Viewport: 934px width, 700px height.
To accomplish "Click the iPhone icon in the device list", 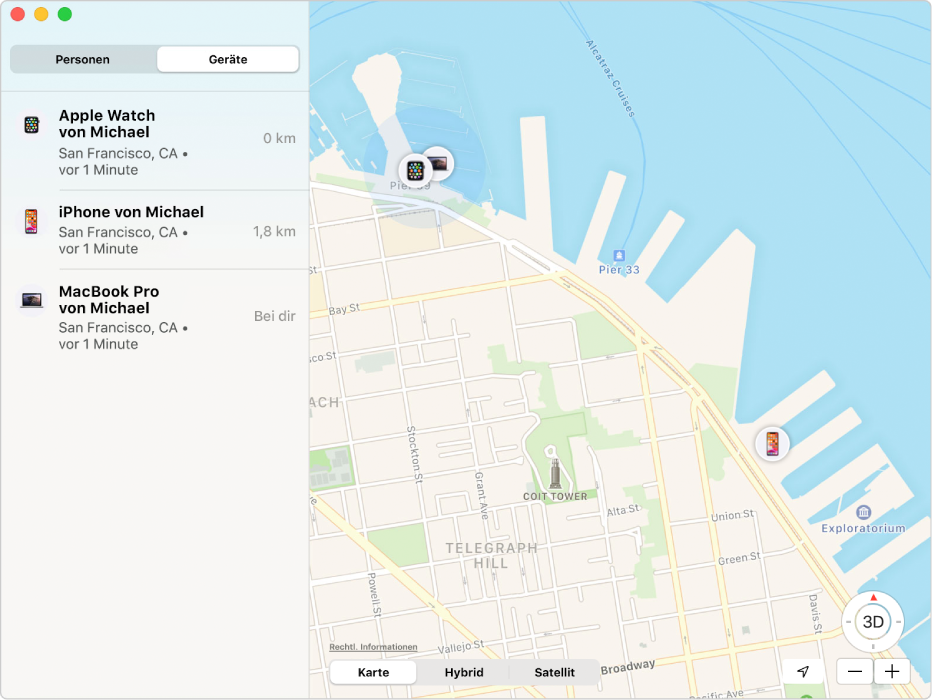I will coord(32,222).
